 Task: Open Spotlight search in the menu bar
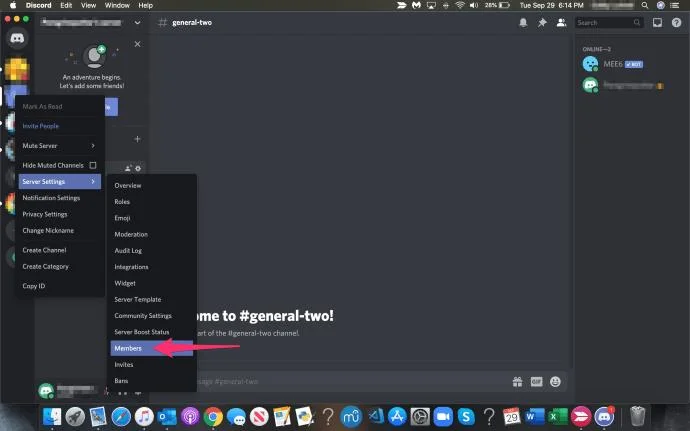(645, 5)
